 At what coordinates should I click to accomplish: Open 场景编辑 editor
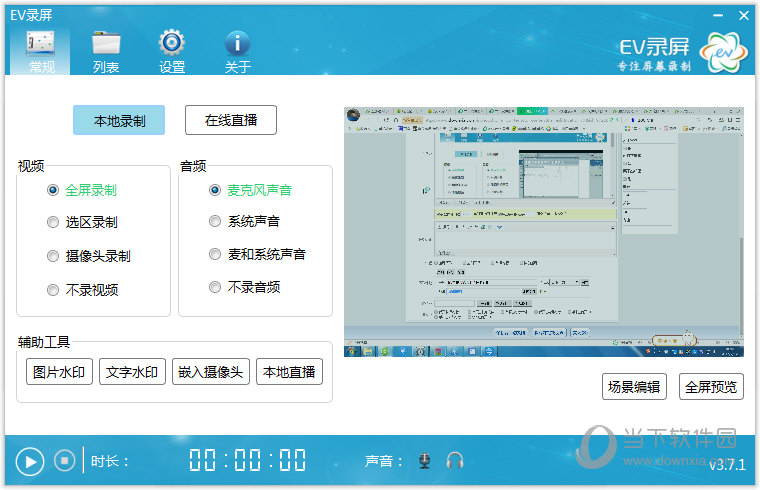[x=634, y=387]
